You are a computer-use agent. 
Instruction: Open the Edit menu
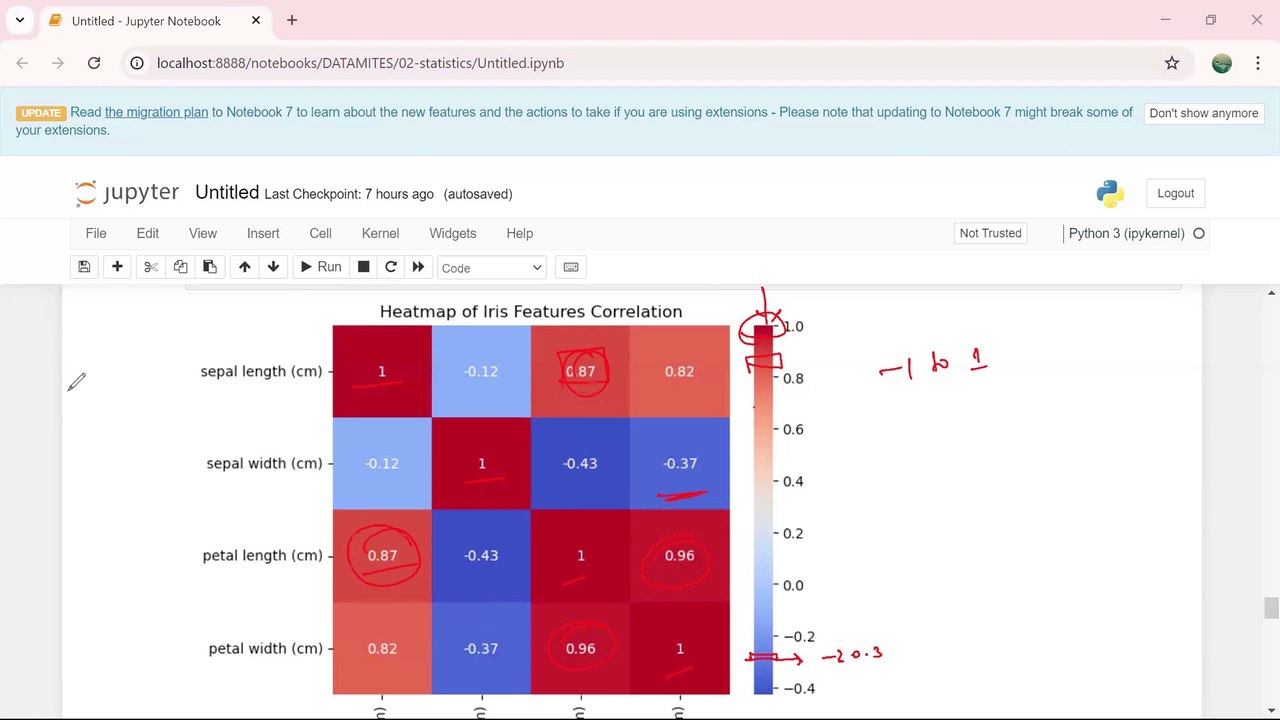(148, 233)
